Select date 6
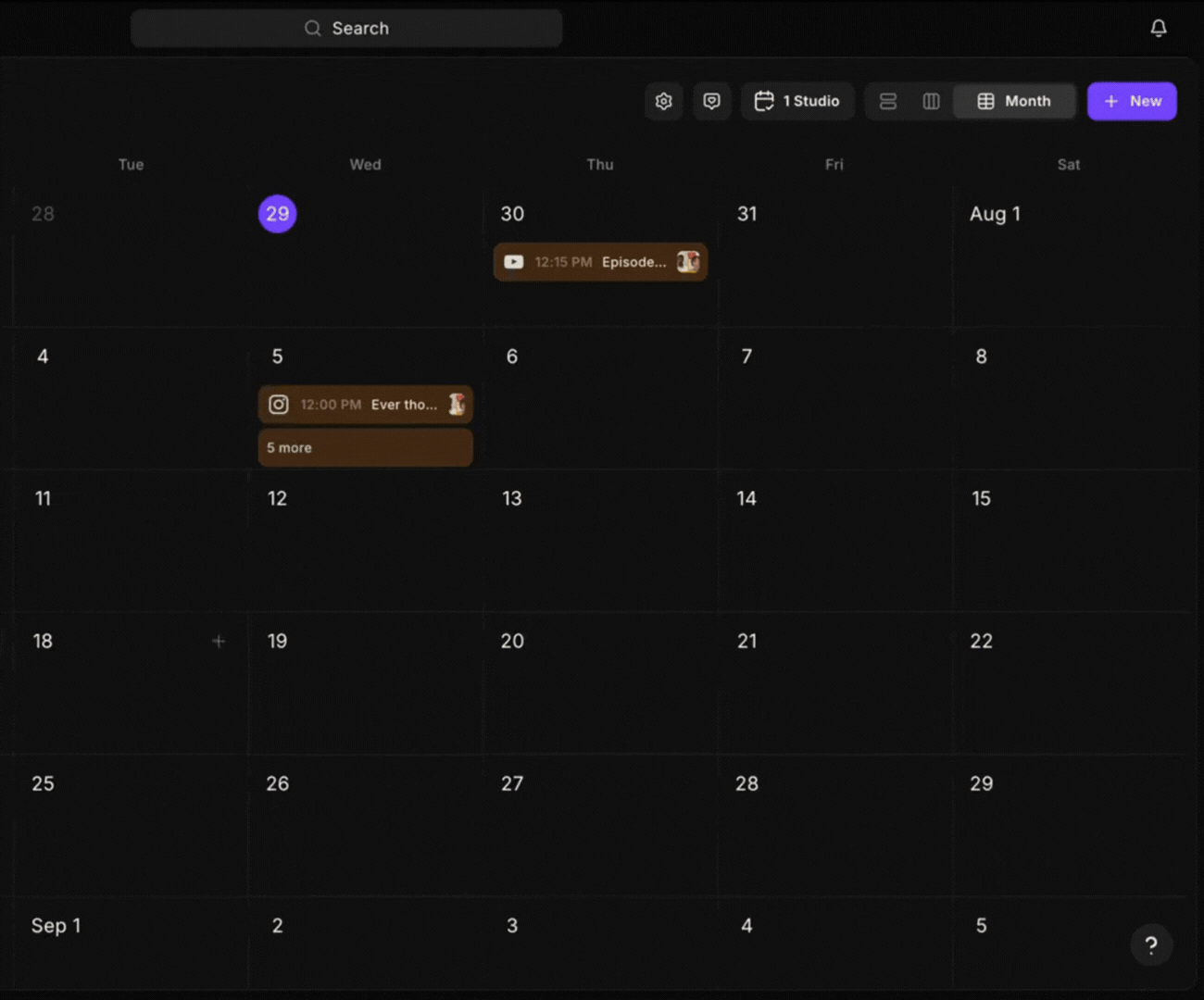This screenshot has height=1000, width=1204. coord(512,356)
